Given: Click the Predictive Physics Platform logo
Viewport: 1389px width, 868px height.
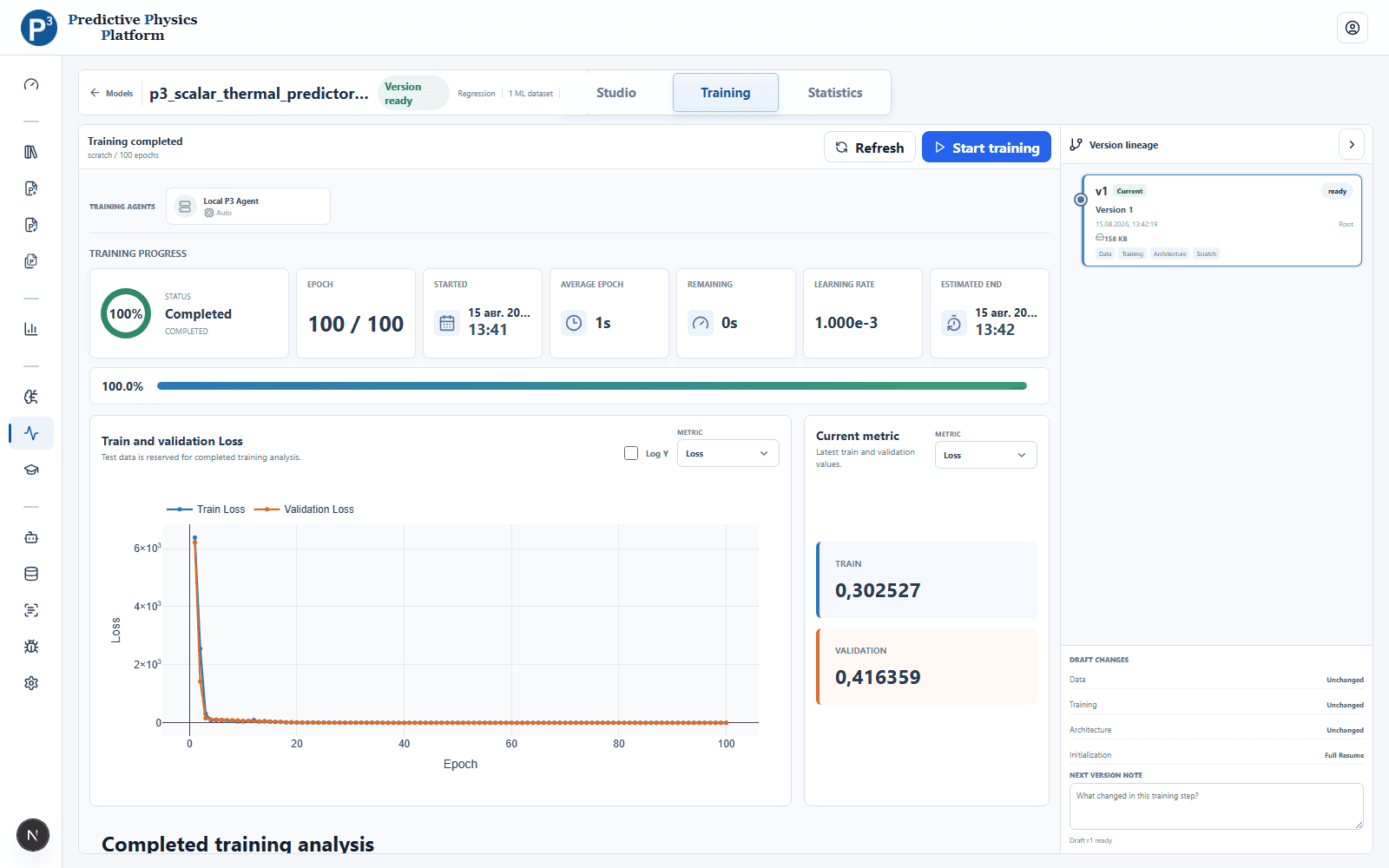Looking at the screenshot, I should click(x=109, y=28).
